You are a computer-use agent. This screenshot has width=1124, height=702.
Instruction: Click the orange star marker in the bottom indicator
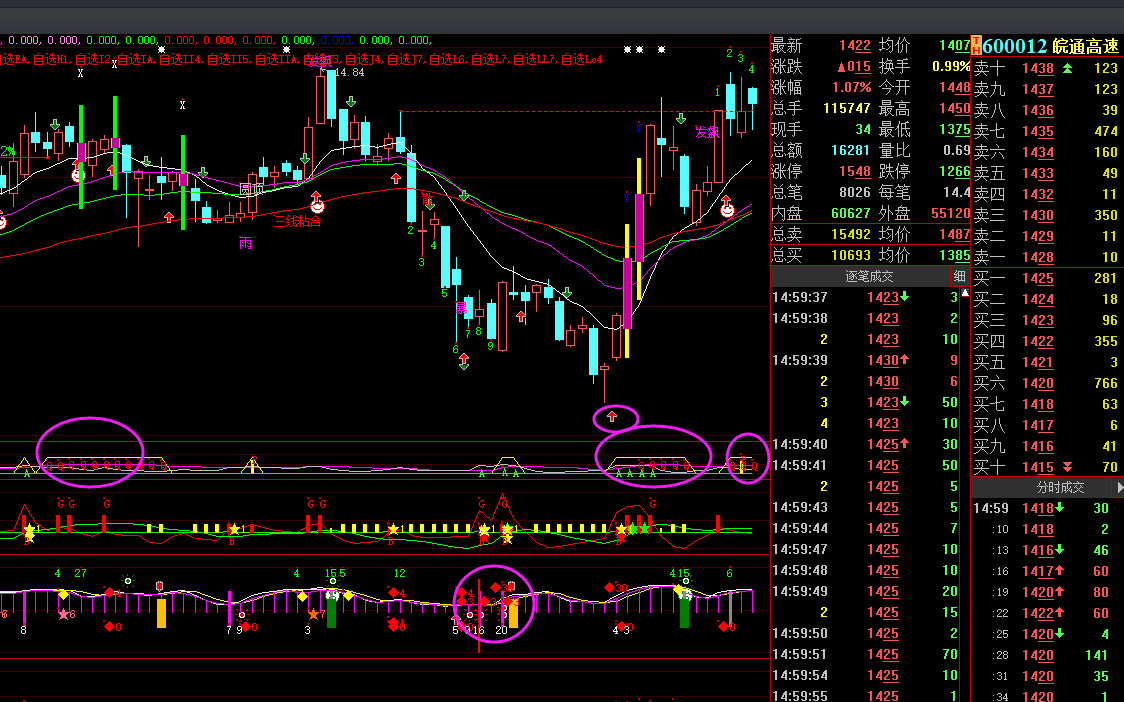(313, 615)
